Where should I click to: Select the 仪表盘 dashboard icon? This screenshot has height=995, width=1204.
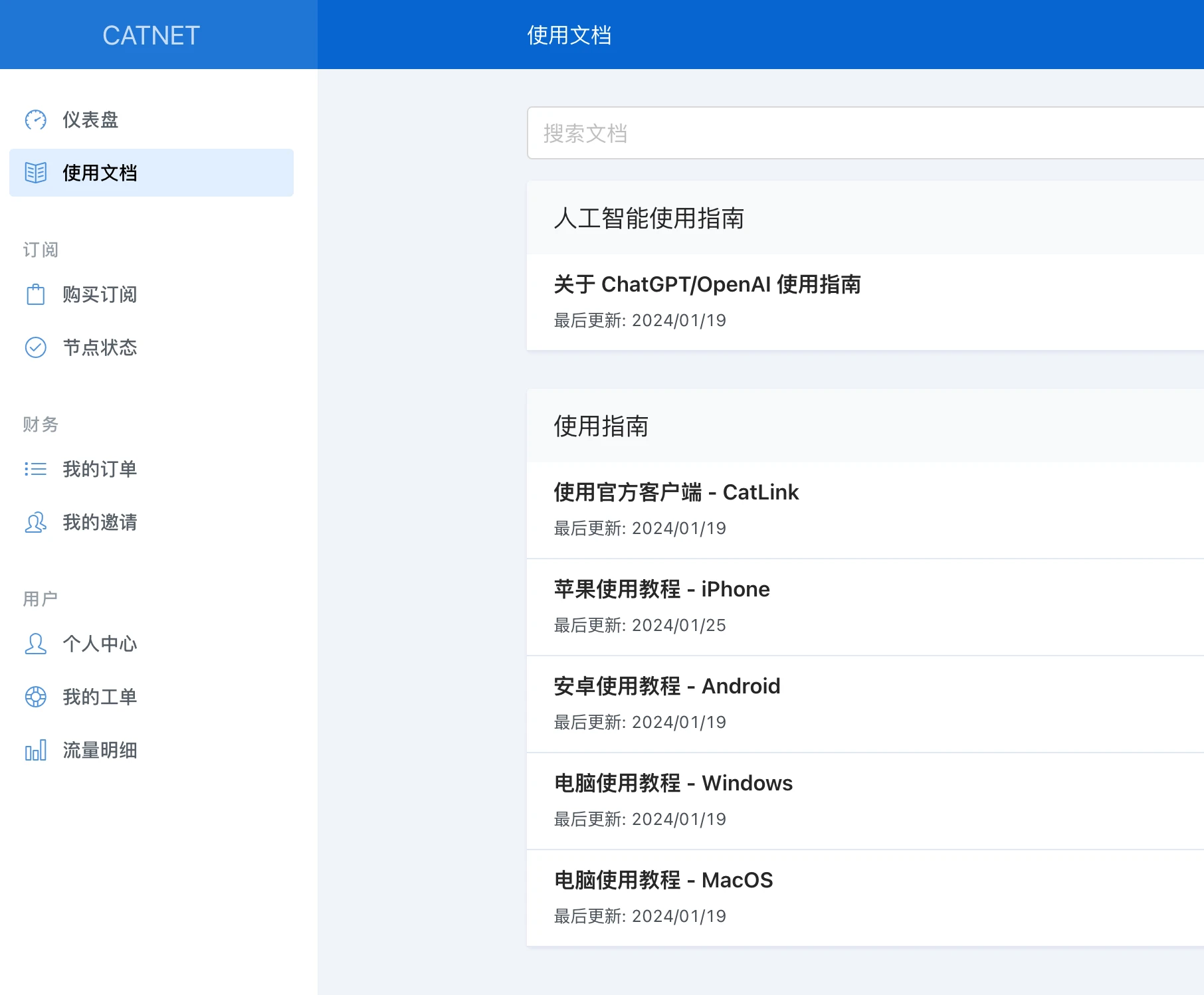[x=35, y=120]
